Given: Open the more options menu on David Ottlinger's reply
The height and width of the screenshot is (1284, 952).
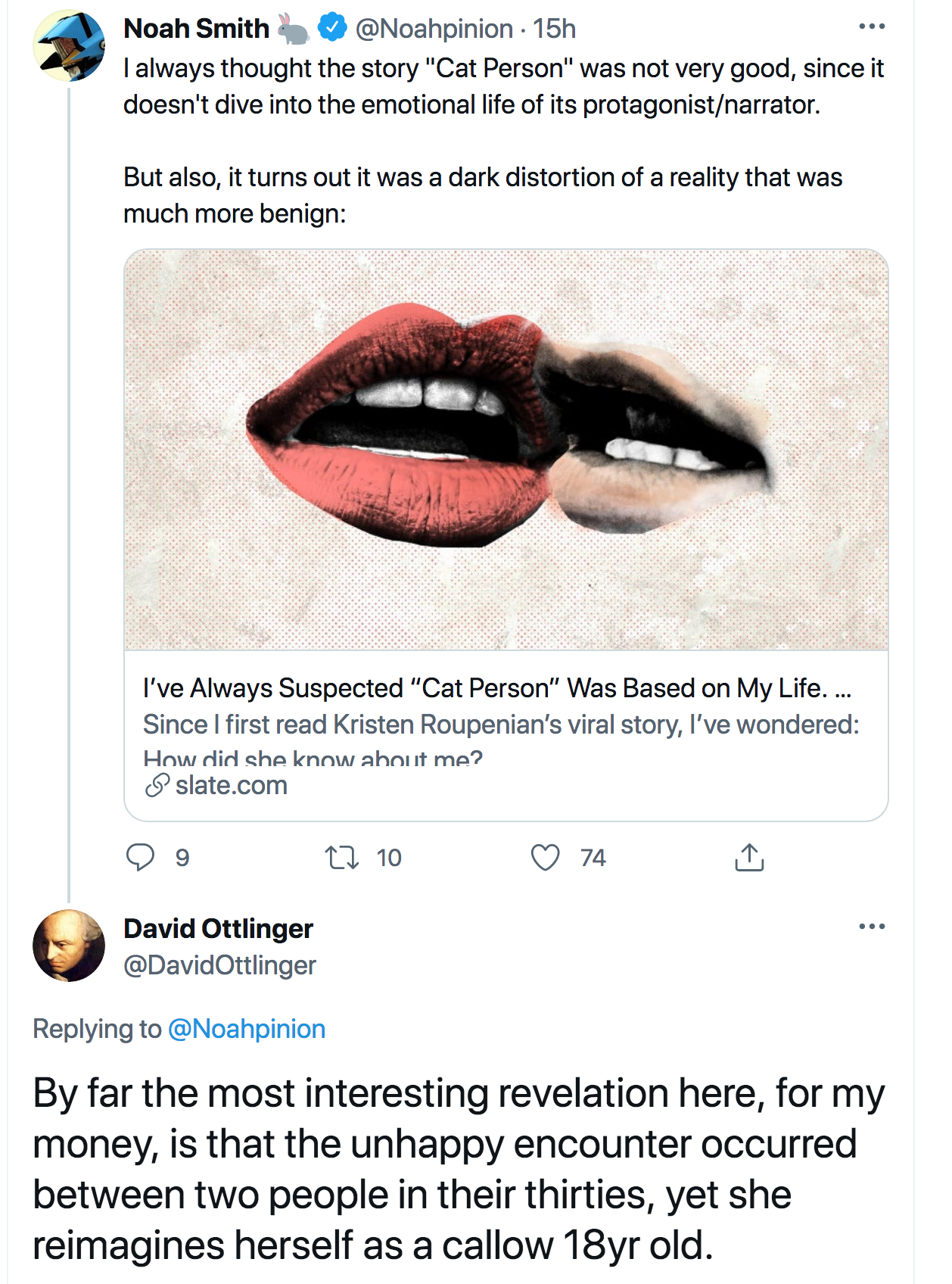Looking at the screenshot, I should pyautogui.click(x=872, y=927).
